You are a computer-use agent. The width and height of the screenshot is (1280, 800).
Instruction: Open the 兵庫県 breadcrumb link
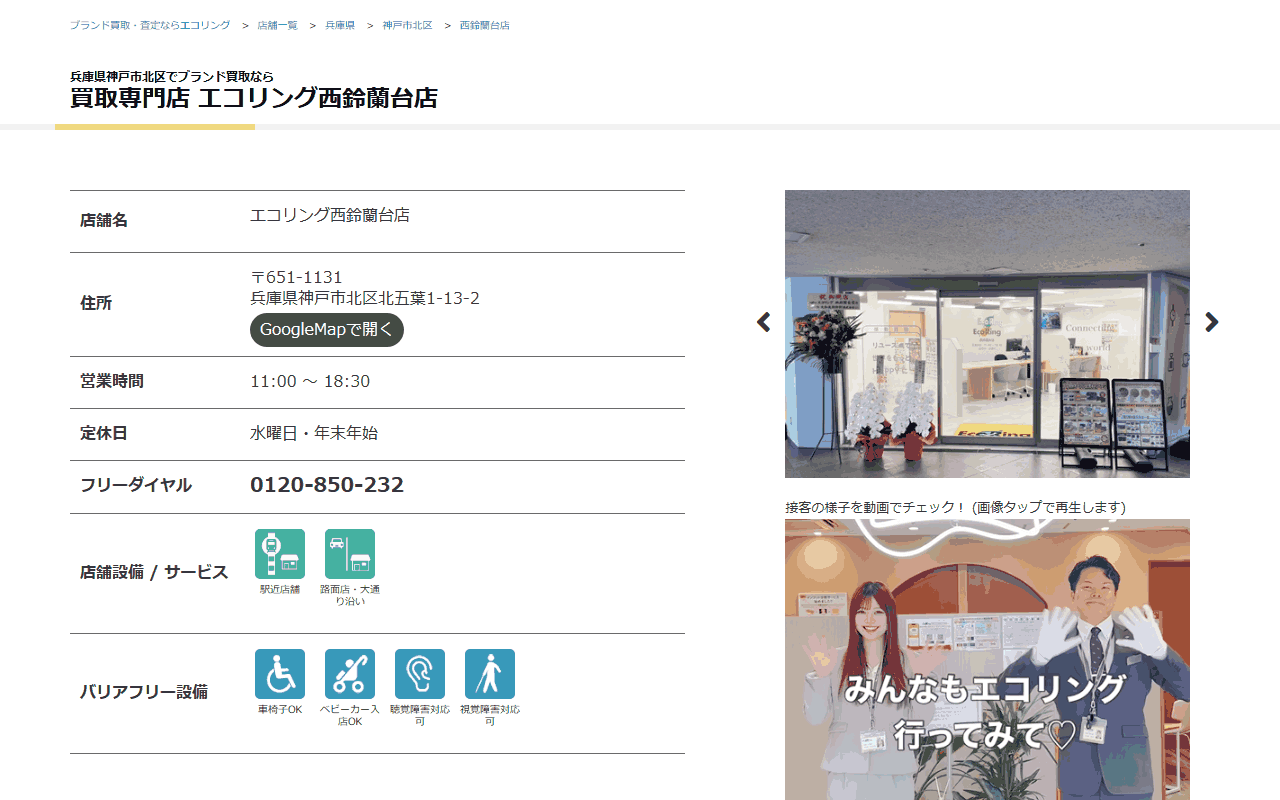pos(340,25)
